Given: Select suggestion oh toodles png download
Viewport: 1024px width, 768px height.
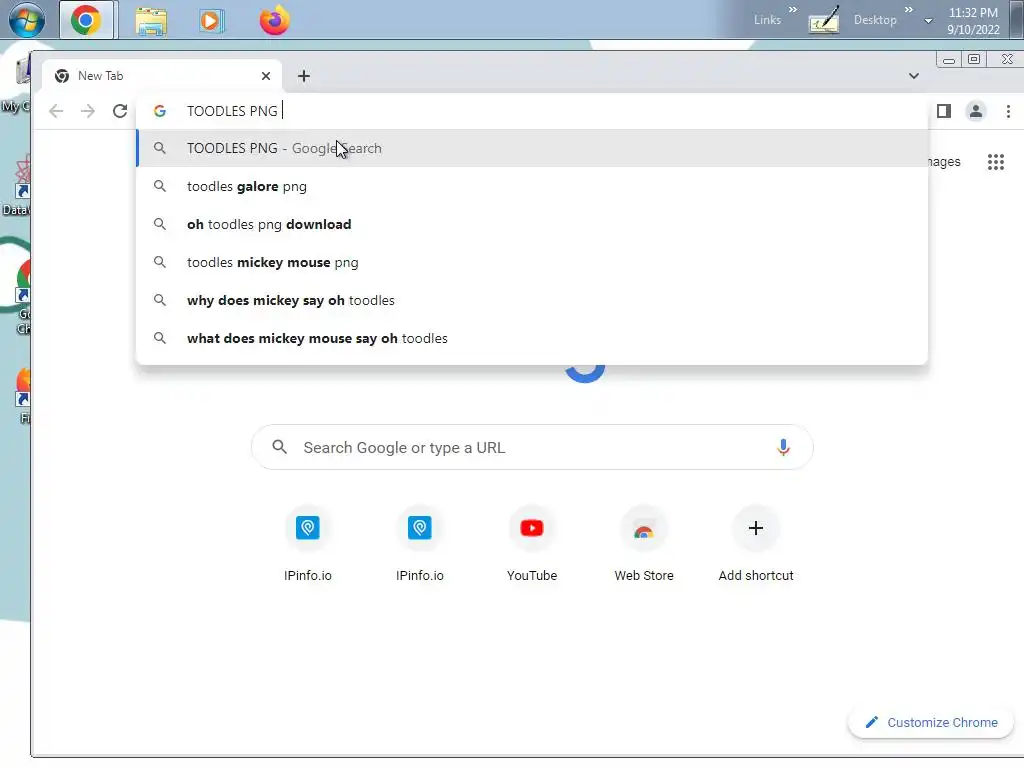Looking at the screenshot, I should 532,224.
